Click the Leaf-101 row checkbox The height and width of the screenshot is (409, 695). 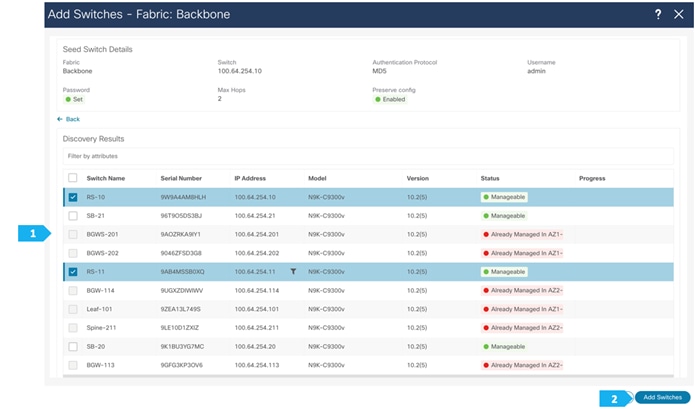[73, 309]
